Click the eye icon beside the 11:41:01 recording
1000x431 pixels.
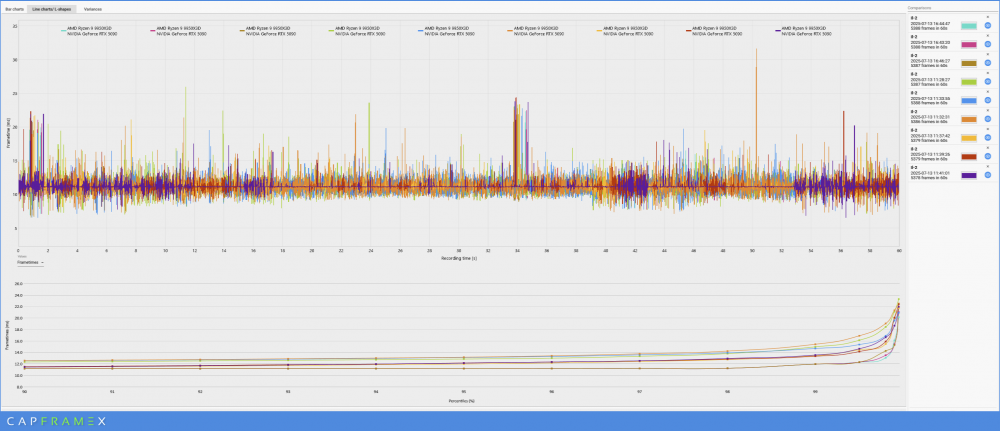tap(988, 176)
